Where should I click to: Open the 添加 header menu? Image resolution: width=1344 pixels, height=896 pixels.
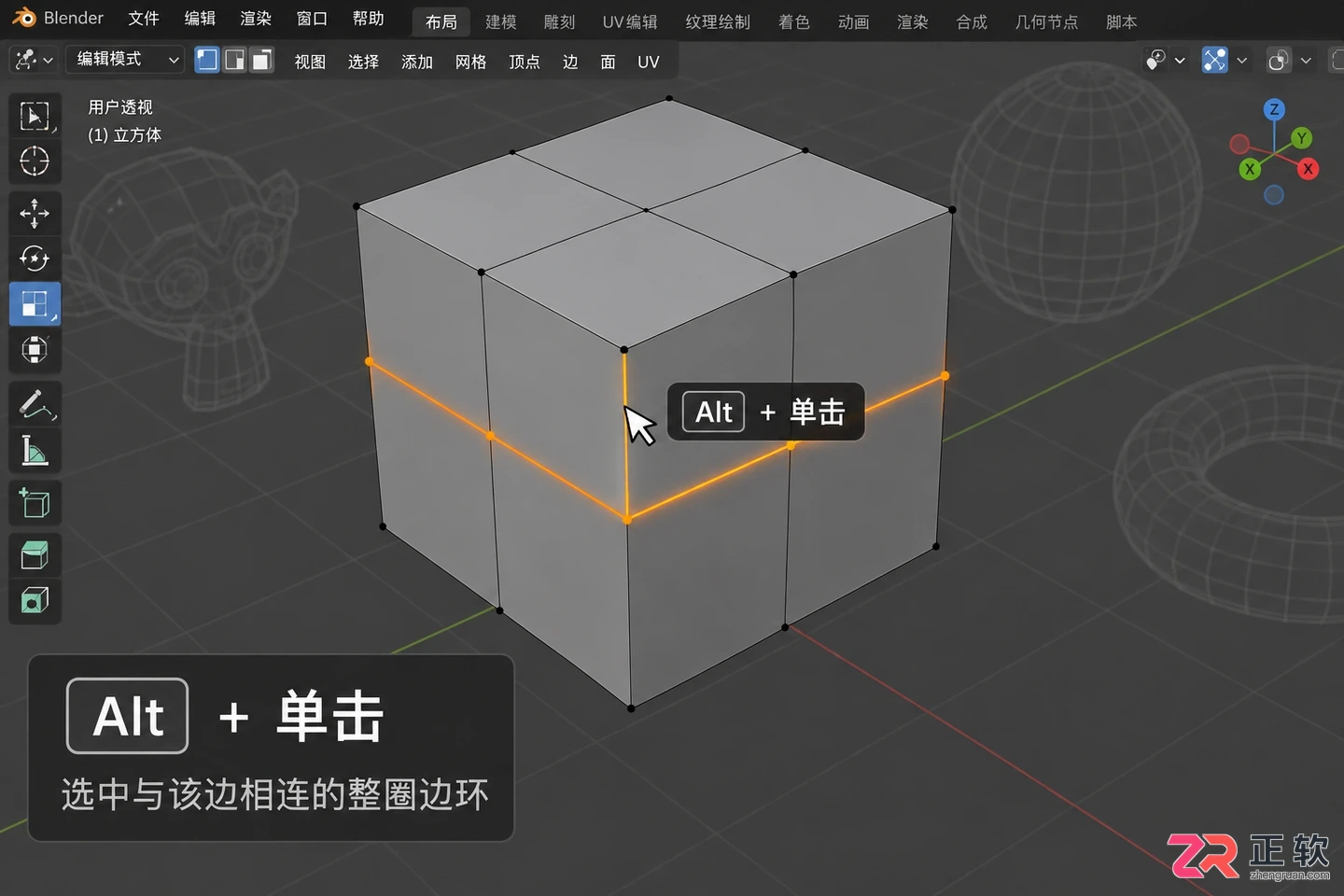tap(417, 62)
